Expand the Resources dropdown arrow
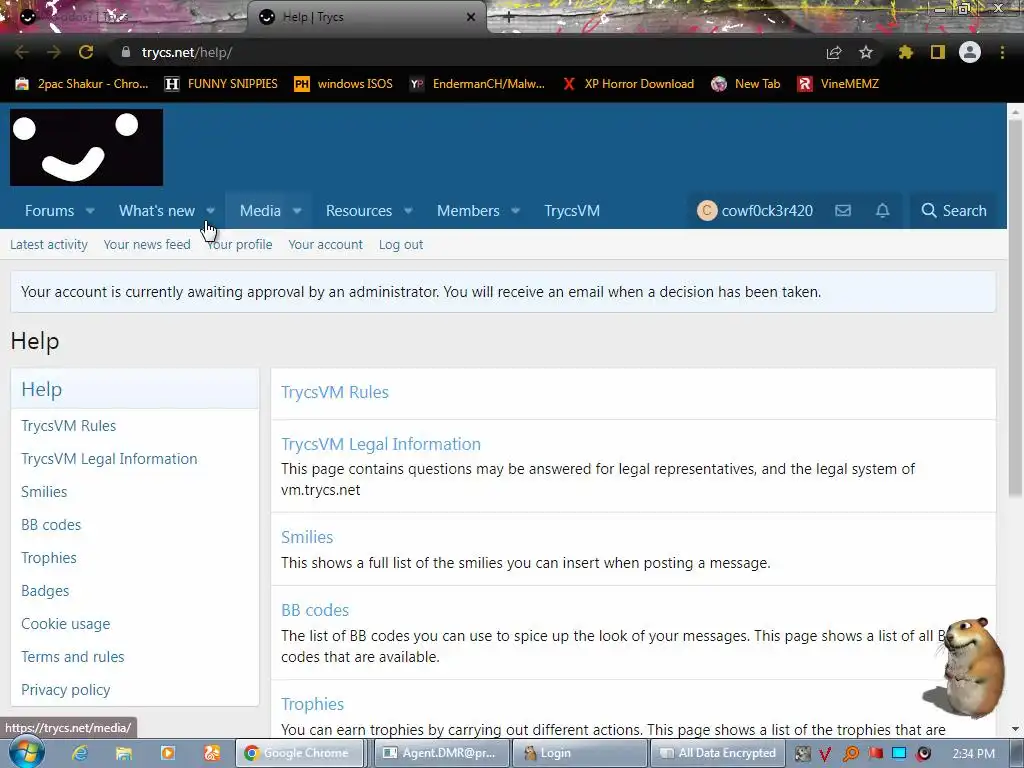The height and width of the screenshot is (768, 1024). [x=408, y=211]
